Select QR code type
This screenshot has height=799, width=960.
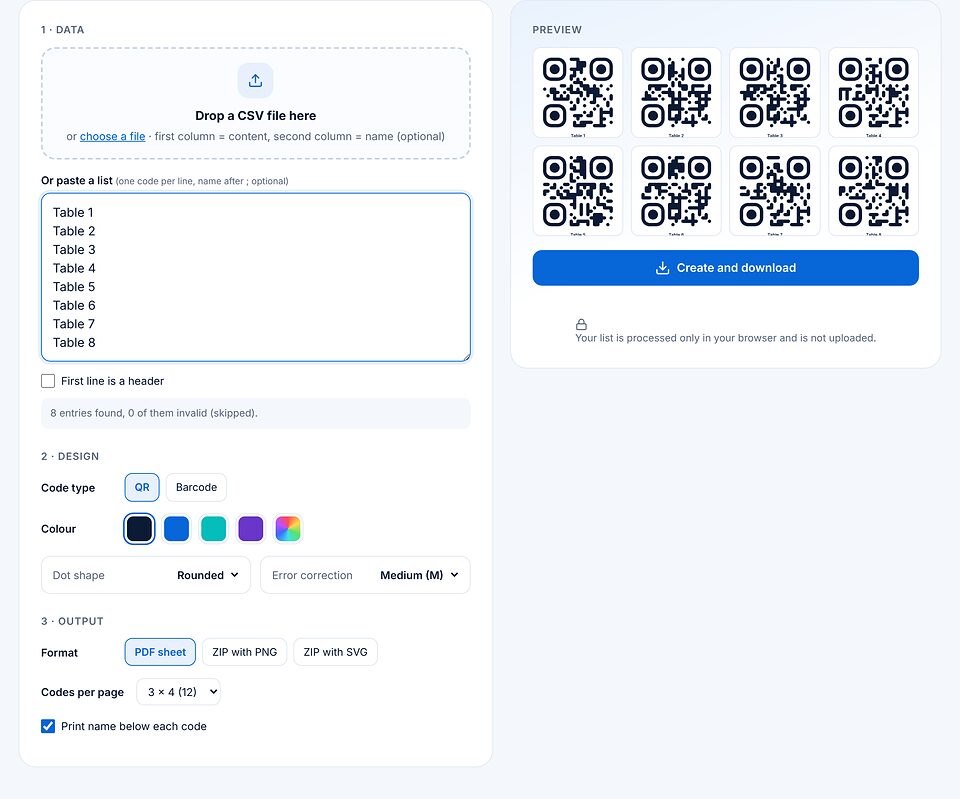point(142,487)
